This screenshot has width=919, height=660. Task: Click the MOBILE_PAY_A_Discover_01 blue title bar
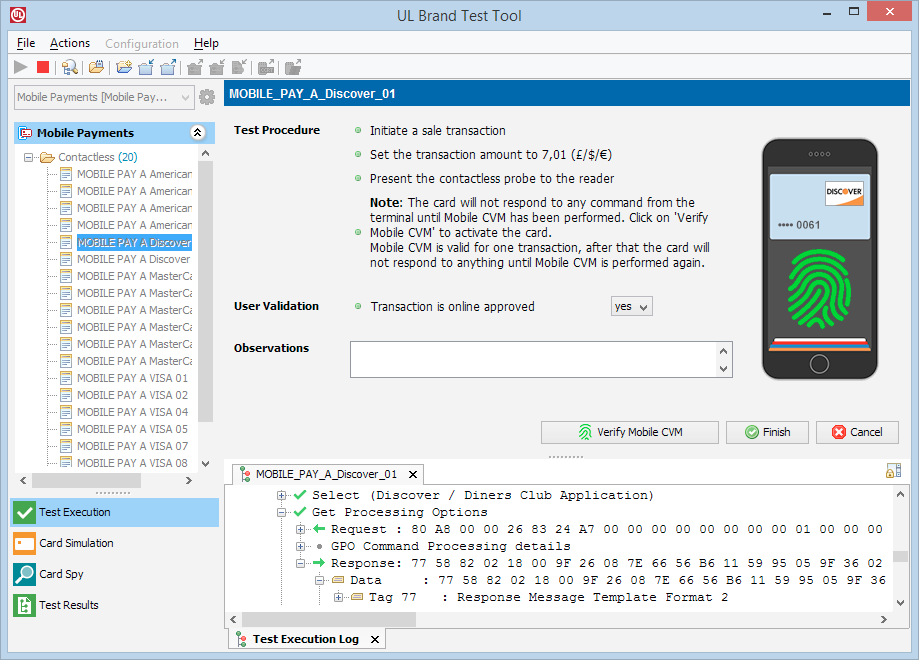click(567, 94)
